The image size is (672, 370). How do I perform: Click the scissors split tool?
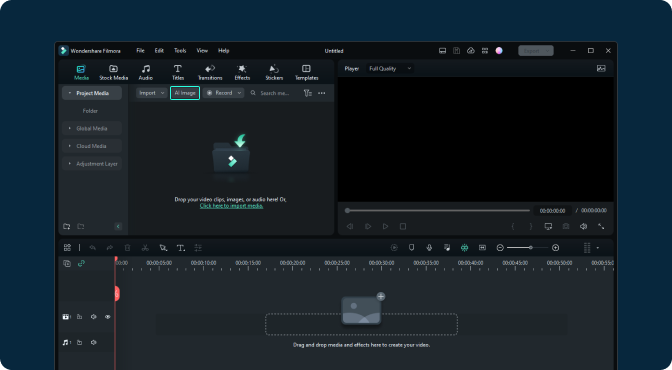pos(145,247)
